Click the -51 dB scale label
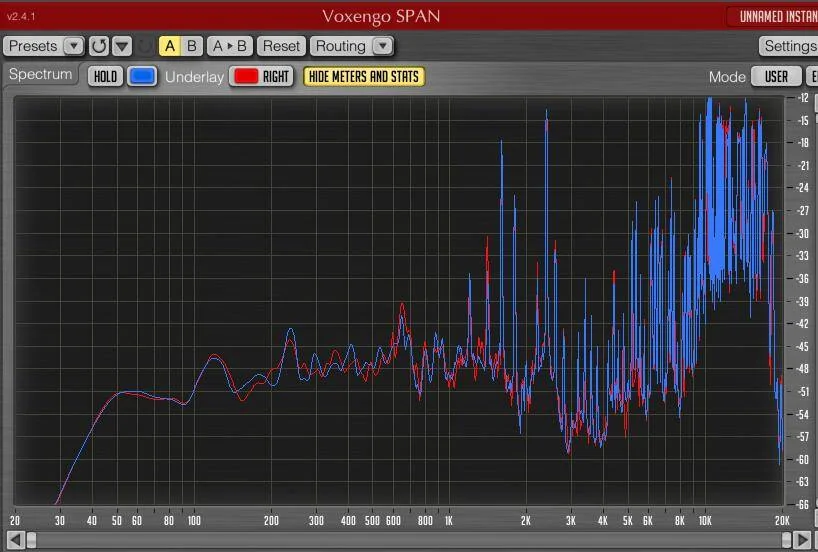The height and width of the screenshot is (552, 818). pyautogui.click(x=803, y=391)
